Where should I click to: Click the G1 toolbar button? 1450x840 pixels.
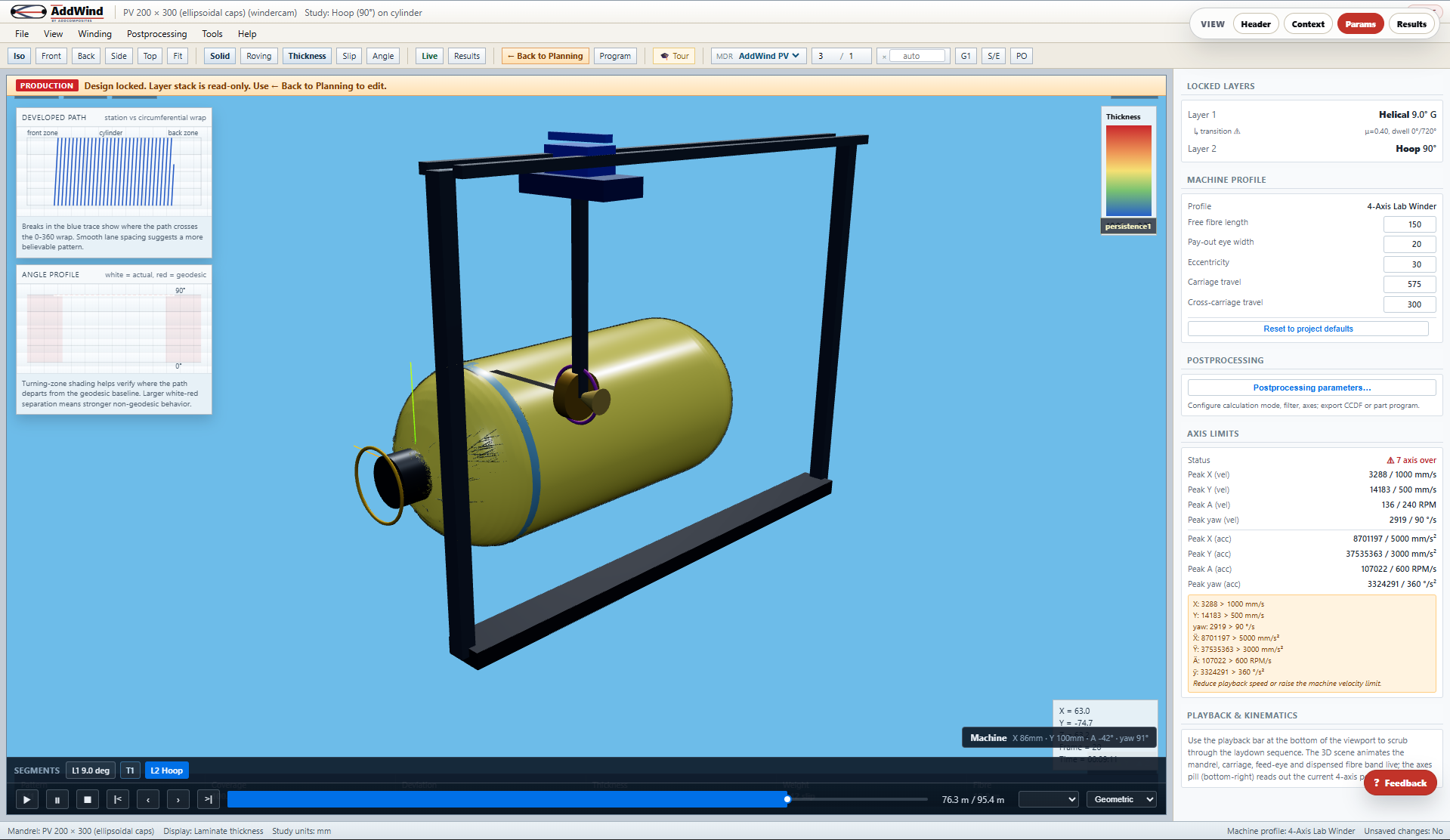coord(966,56)
